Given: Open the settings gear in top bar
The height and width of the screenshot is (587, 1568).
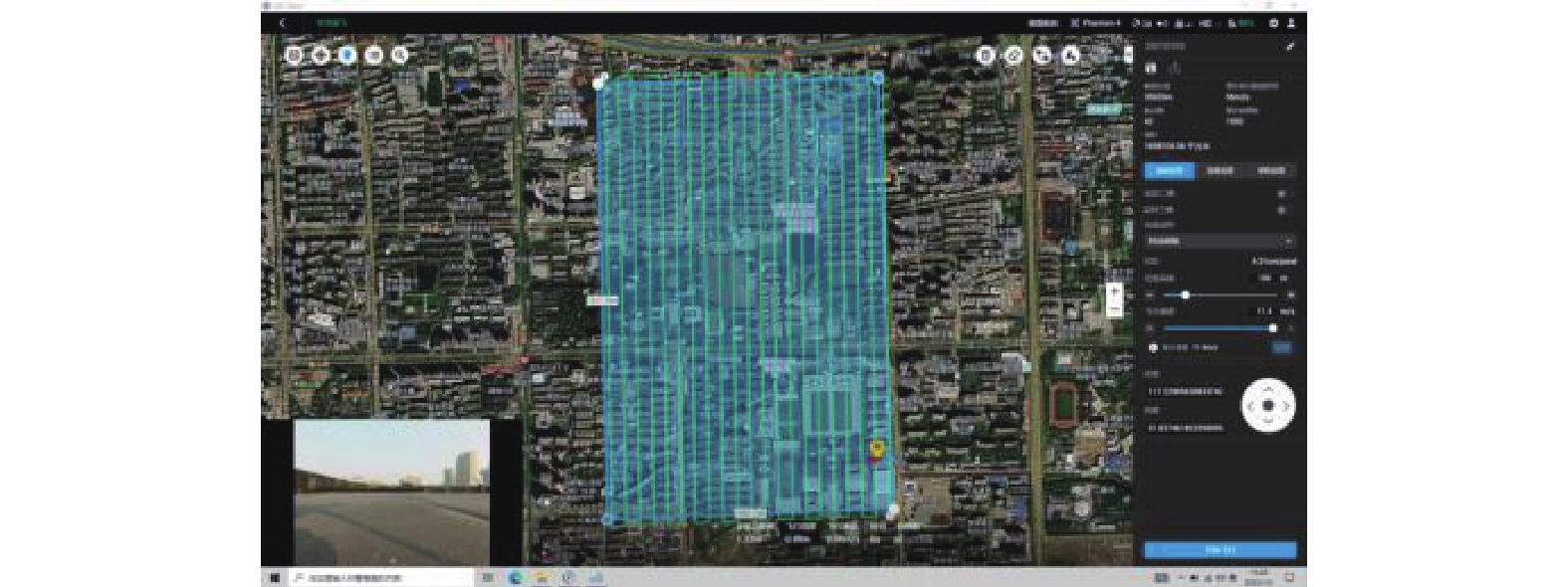Looking at the screenshot, I should 1273,23.
